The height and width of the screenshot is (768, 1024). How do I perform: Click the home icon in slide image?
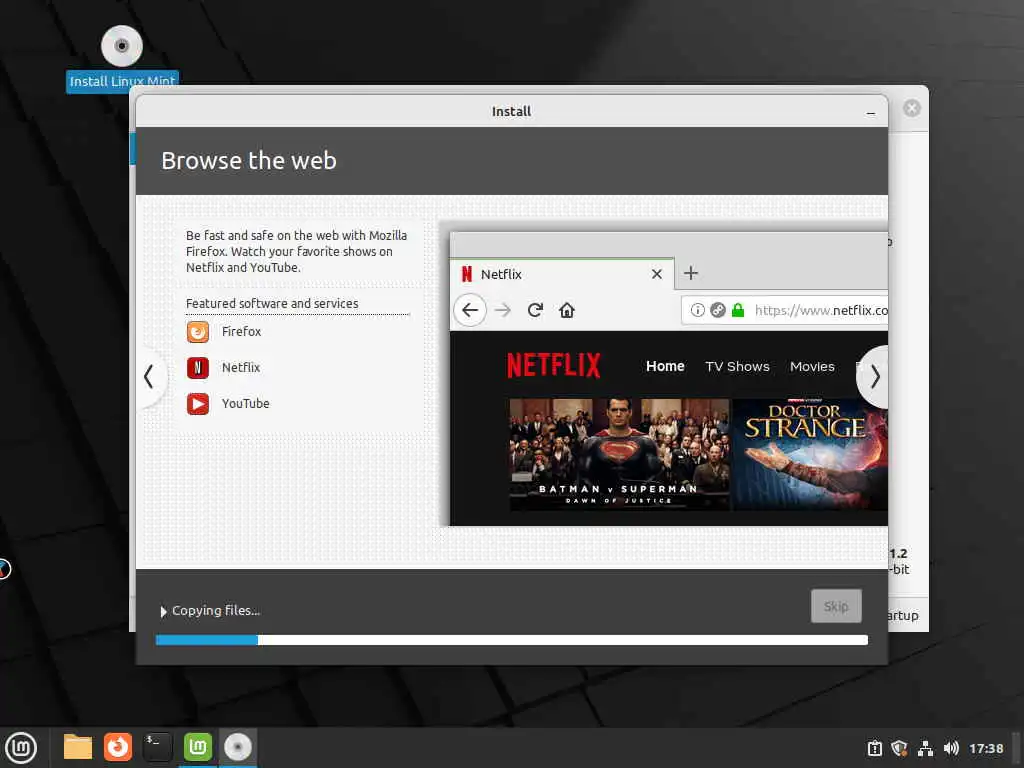(567, 310)
